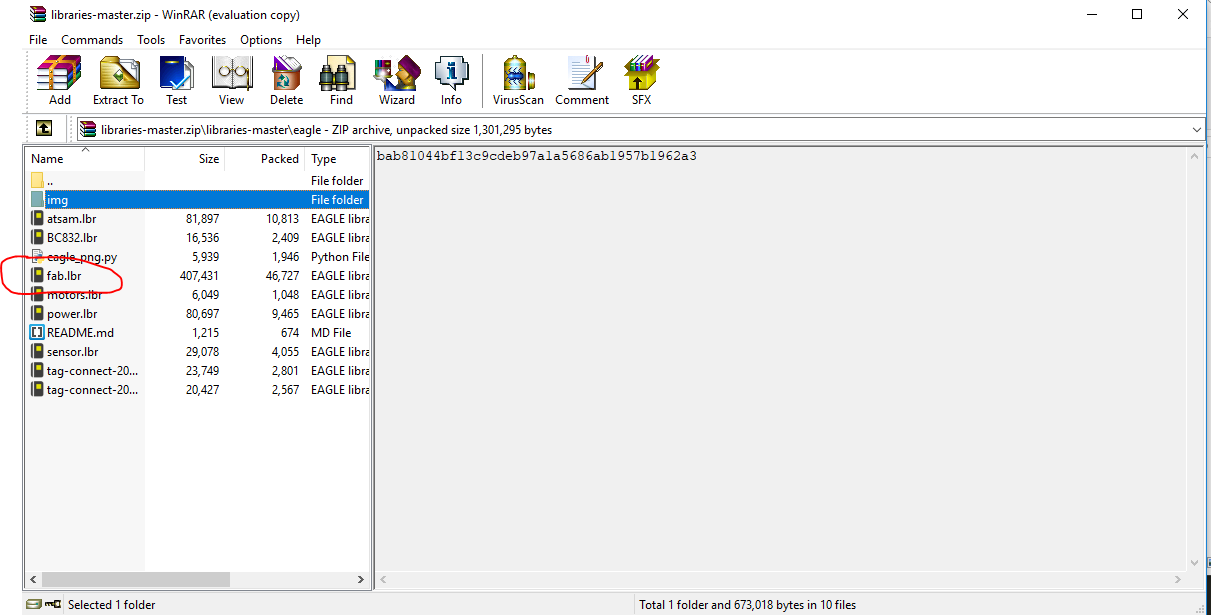Click packed value 10,813
The height and width of the screenshot is (615, 1211).
point(282,218)
